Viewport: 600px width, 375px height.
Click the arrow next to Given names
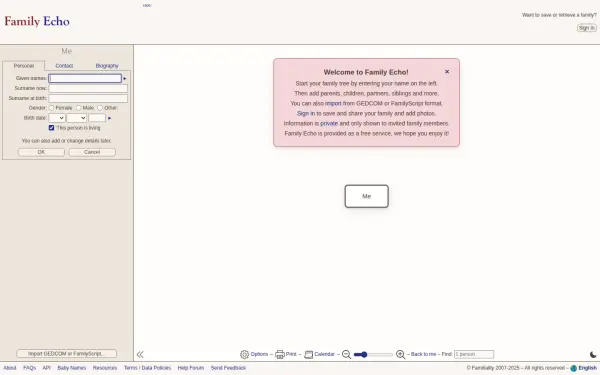pyautogui.click(x=125, y=78)
